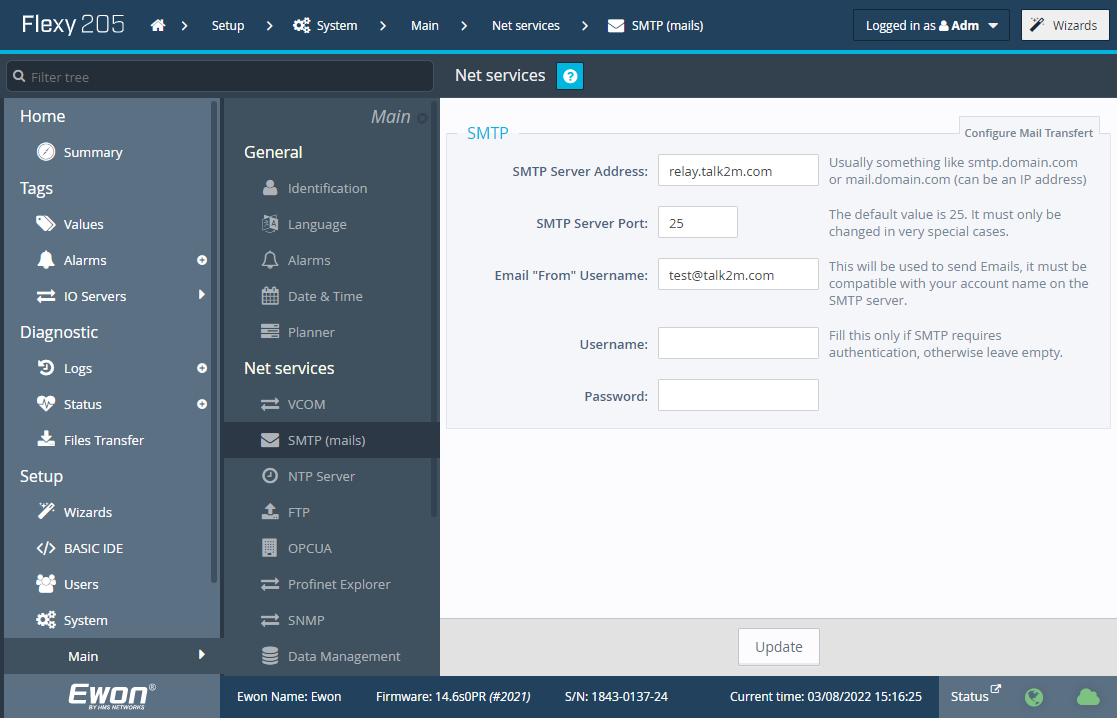Click the OPCUA building icon
Screen dimensions: 1117x718
[x=269, y=547]
